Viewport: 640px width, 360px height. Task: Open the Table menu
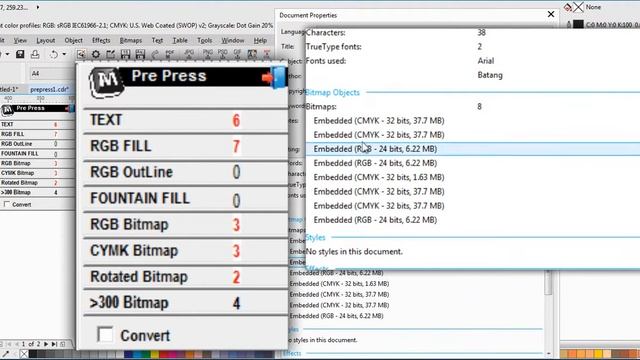click(180, 40)
